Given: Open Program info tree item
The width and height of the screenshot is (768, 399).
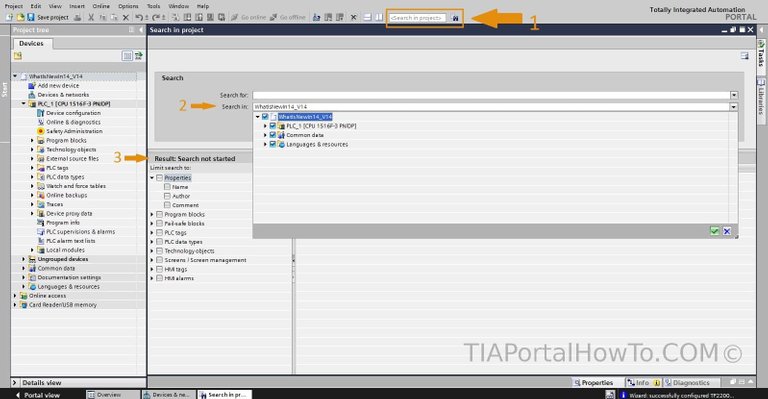Looking at the screenshot, I should click(x=63, y=223).
